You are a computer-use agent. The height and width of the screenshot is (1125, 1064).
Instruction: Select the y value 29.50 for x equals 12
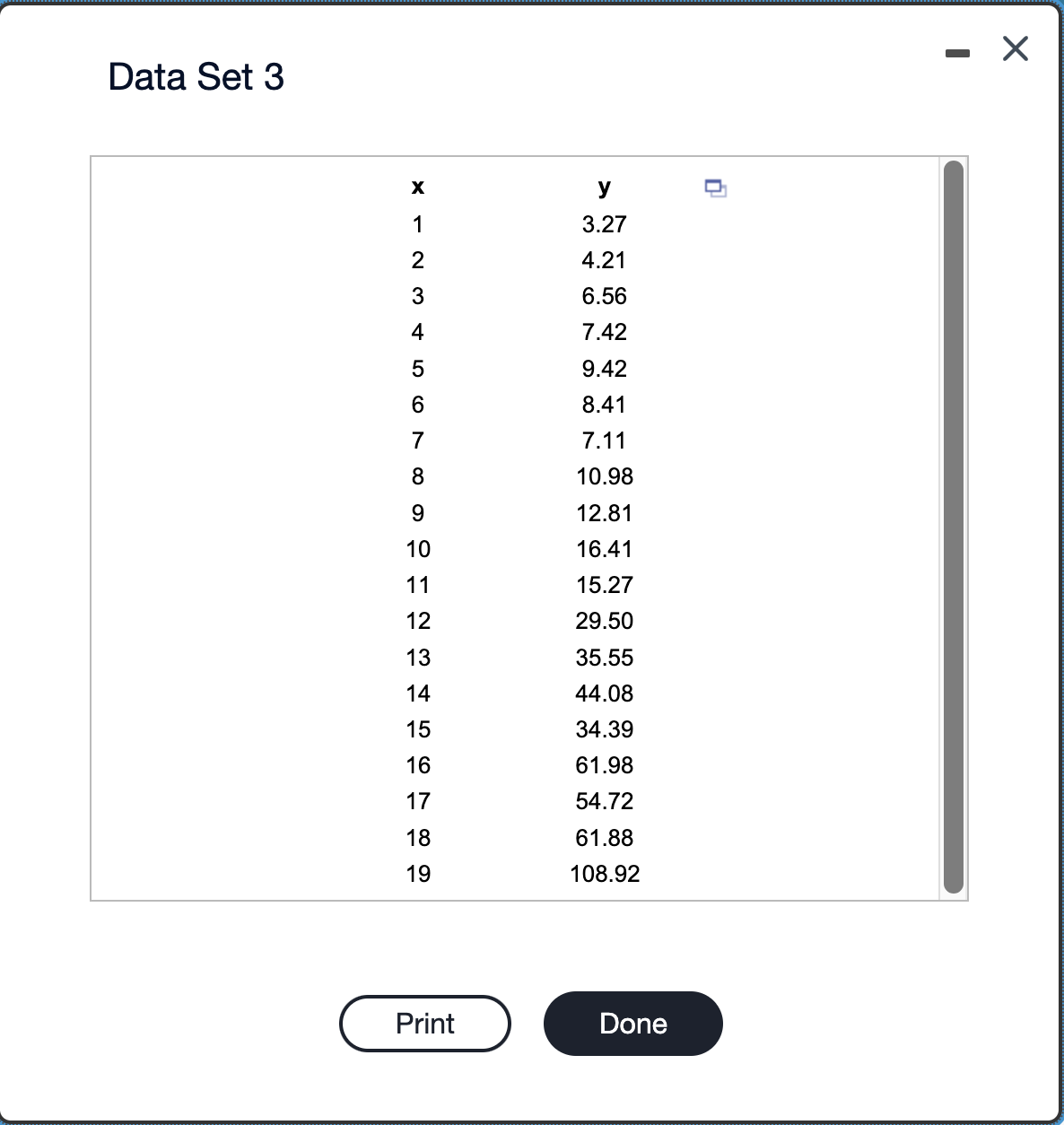tap(604, 621)
